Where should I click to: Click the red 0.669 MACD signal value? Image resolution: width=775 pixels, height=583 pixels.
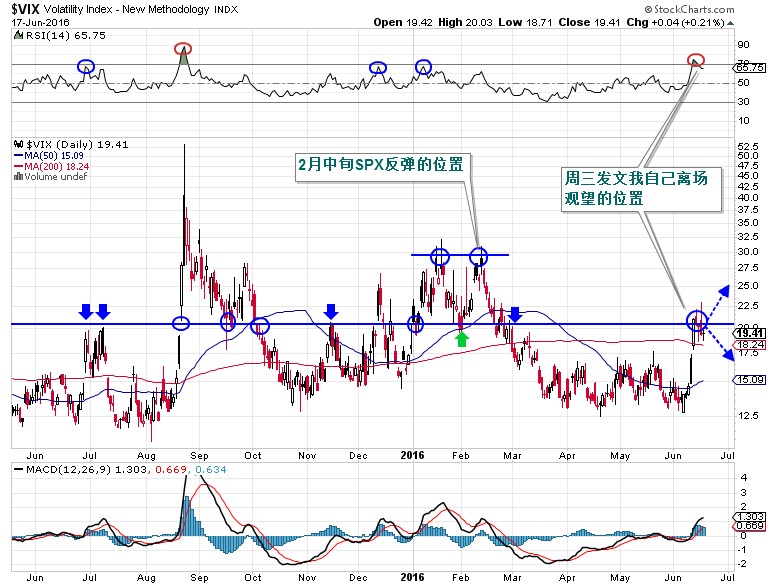click(171, 469)
